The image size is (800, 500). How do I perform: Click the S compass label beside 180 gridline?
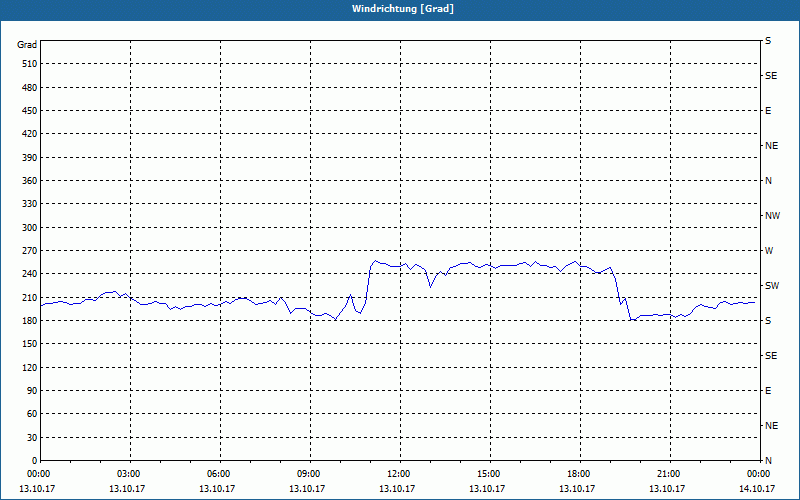click(x=768, y=321)
